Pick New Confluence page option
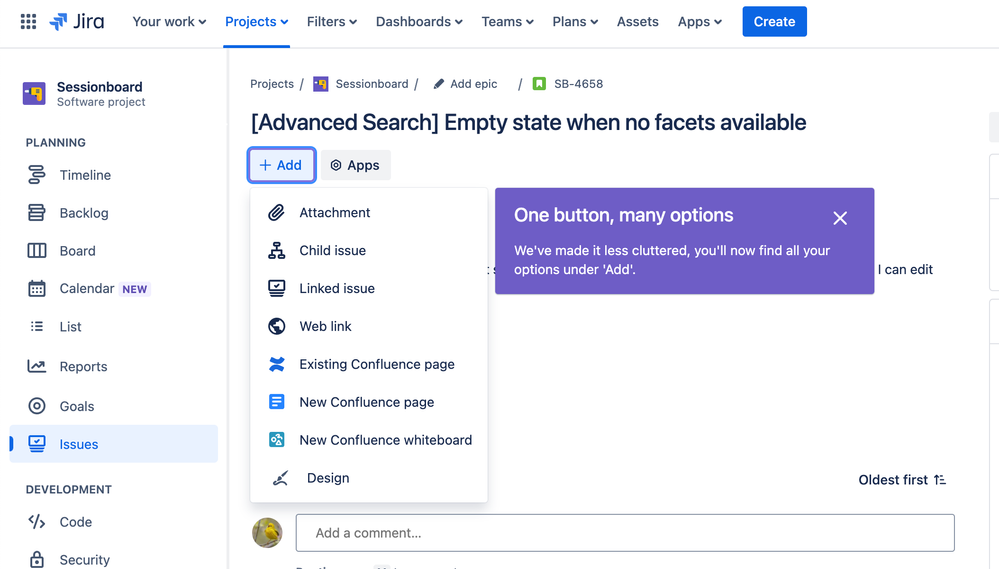The height and width of the screenshot is (569, 999). (x=368, y=402)
